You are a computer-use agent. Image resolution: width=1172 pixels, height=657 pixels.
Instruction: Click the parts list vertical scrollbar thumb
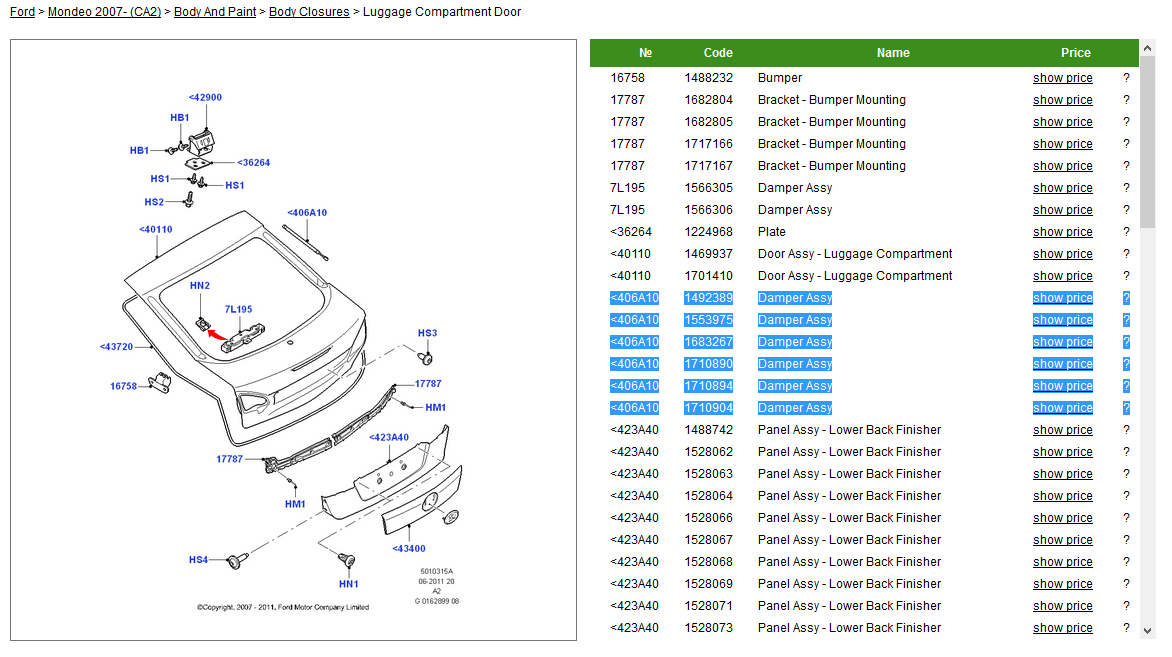pyautogui.click(x=1147, y=140)
